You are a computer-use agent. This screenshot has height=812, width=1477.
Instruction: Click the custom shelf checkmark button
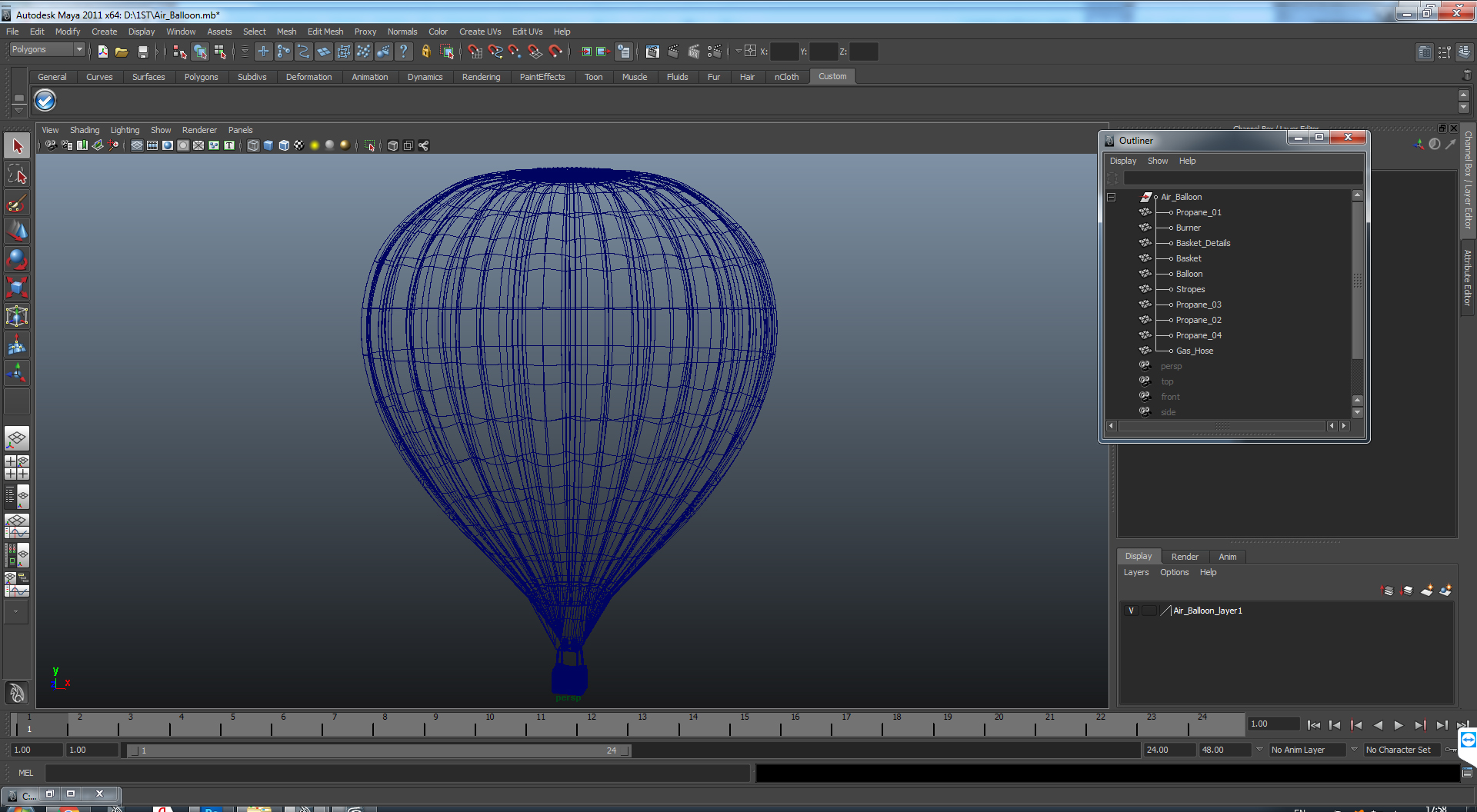coord(45,100)
